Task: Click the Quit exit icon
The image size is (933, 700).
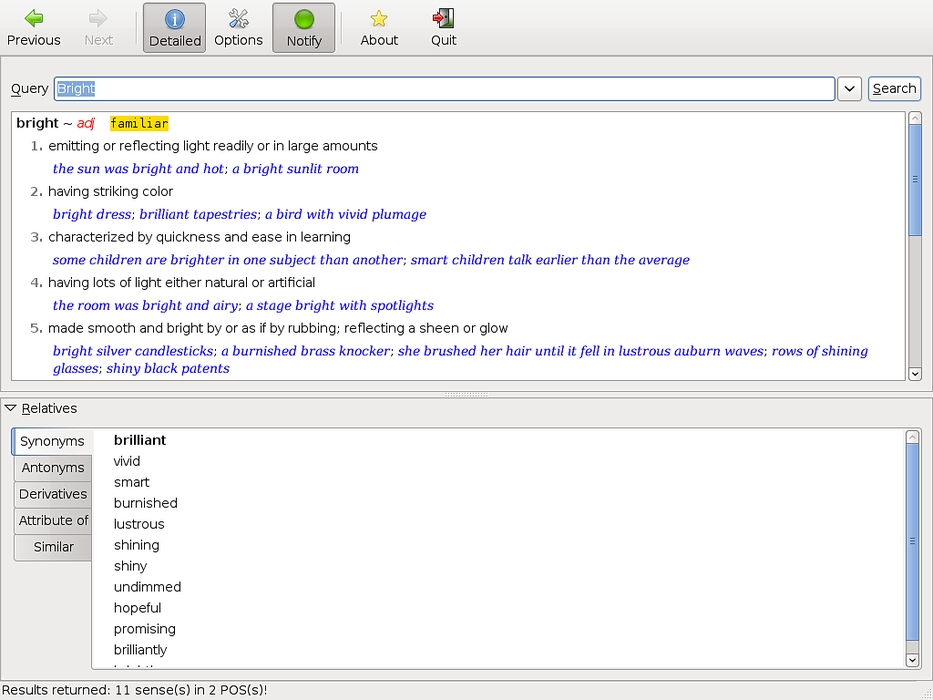Action: click(443, 28)
